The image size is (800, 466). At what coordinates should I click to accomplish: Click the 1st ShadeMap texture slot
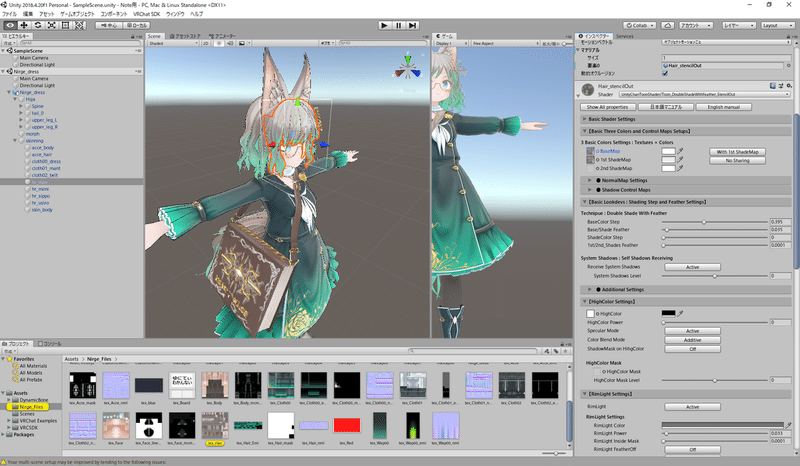tap(590, 160)
